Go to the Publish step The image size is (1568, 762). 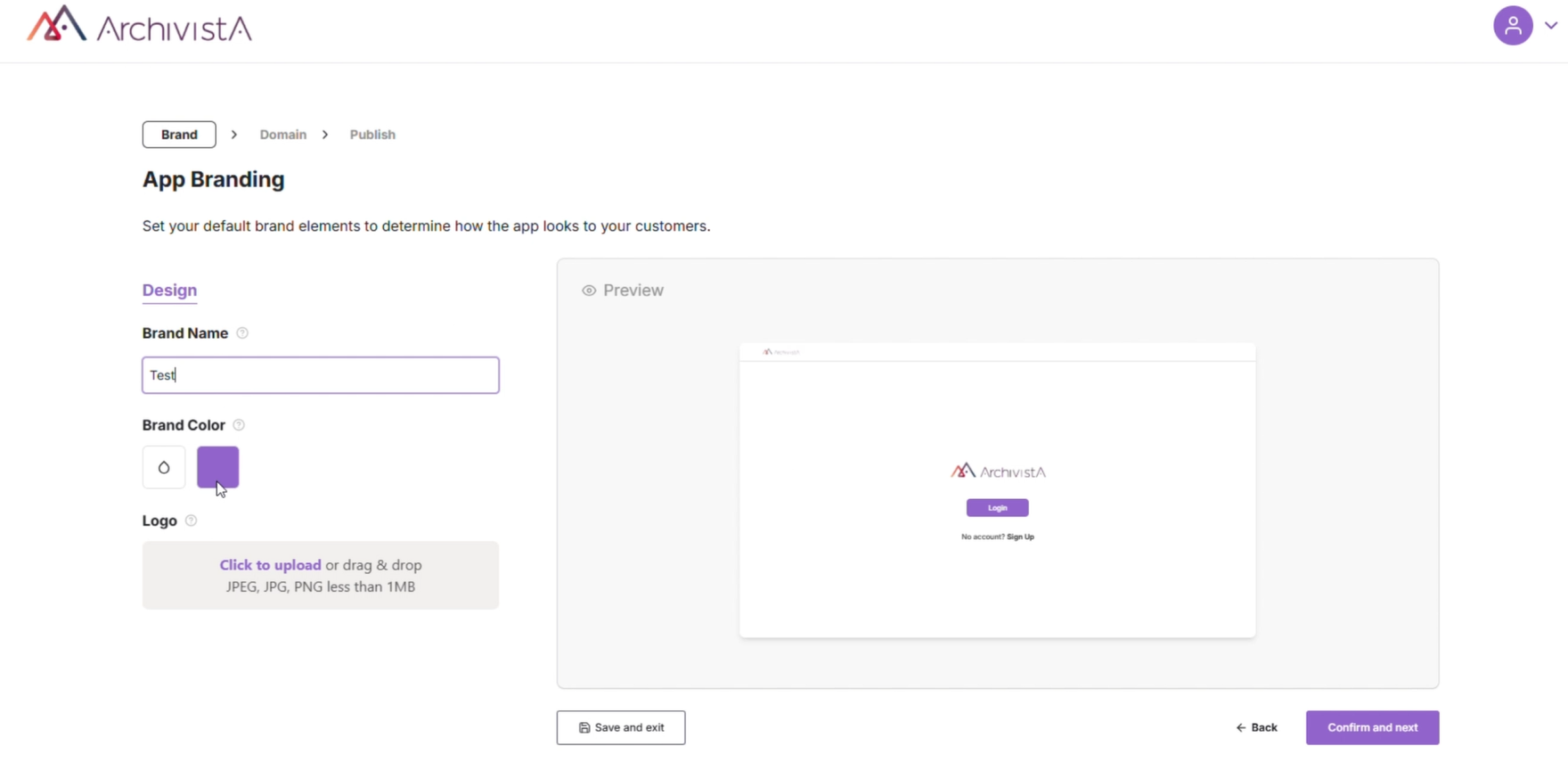372,135
